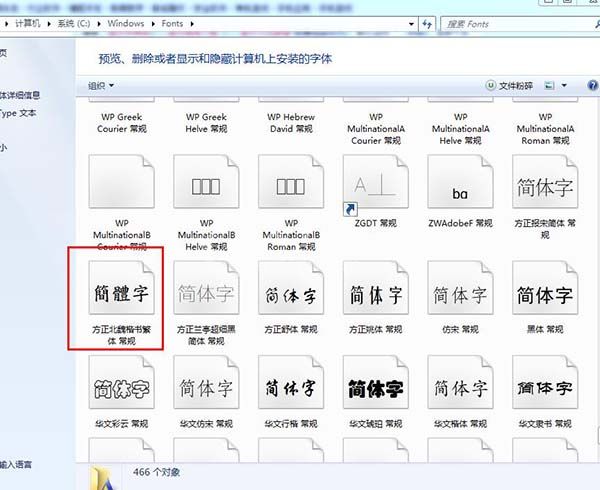The height and width of the screenshot is (490, 600).
Task: Select the 华文仿宋 font icon
Action: point(206,382)
